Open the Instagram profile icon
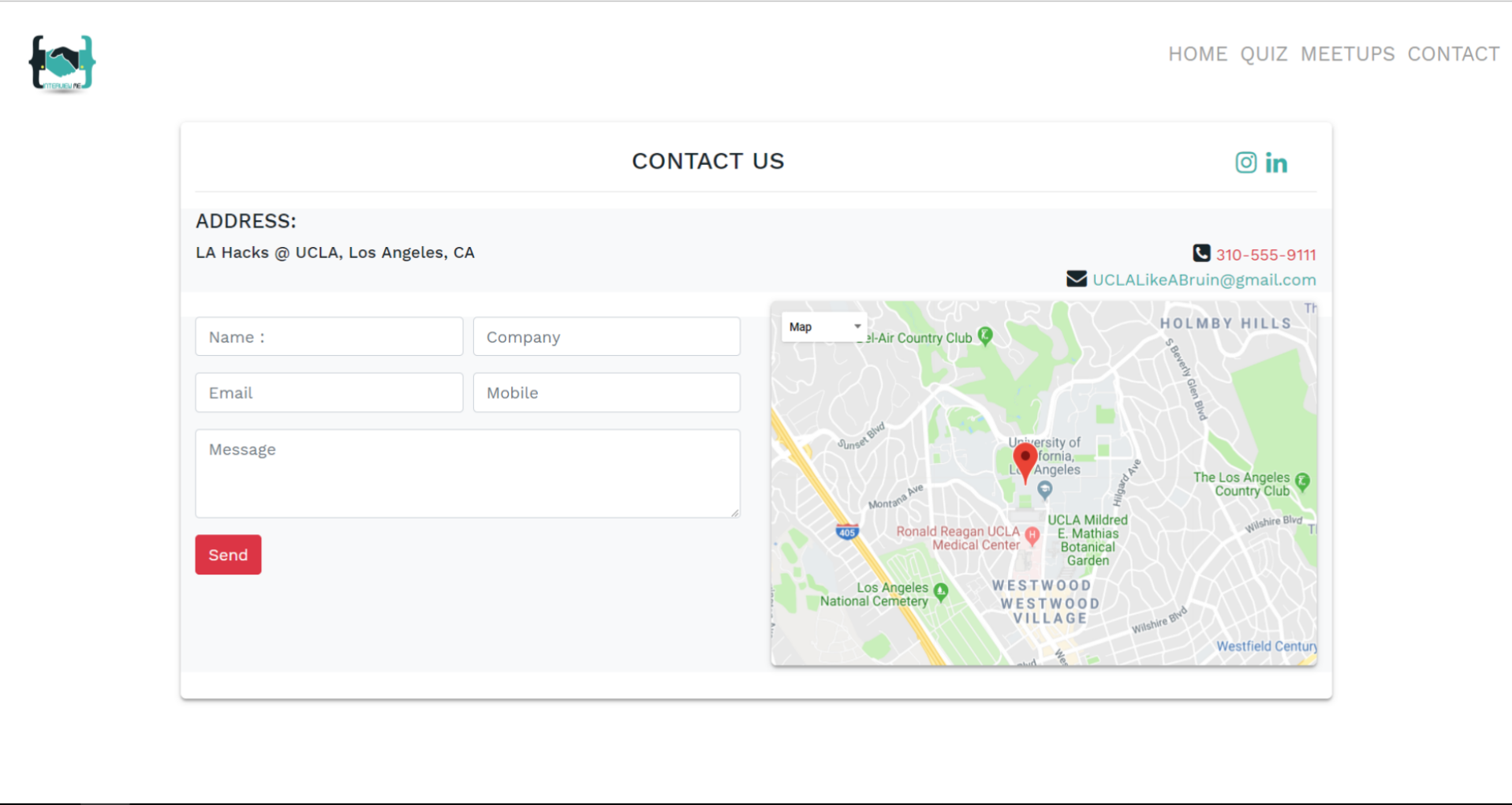1512x805 pixels. [1245, 163]
